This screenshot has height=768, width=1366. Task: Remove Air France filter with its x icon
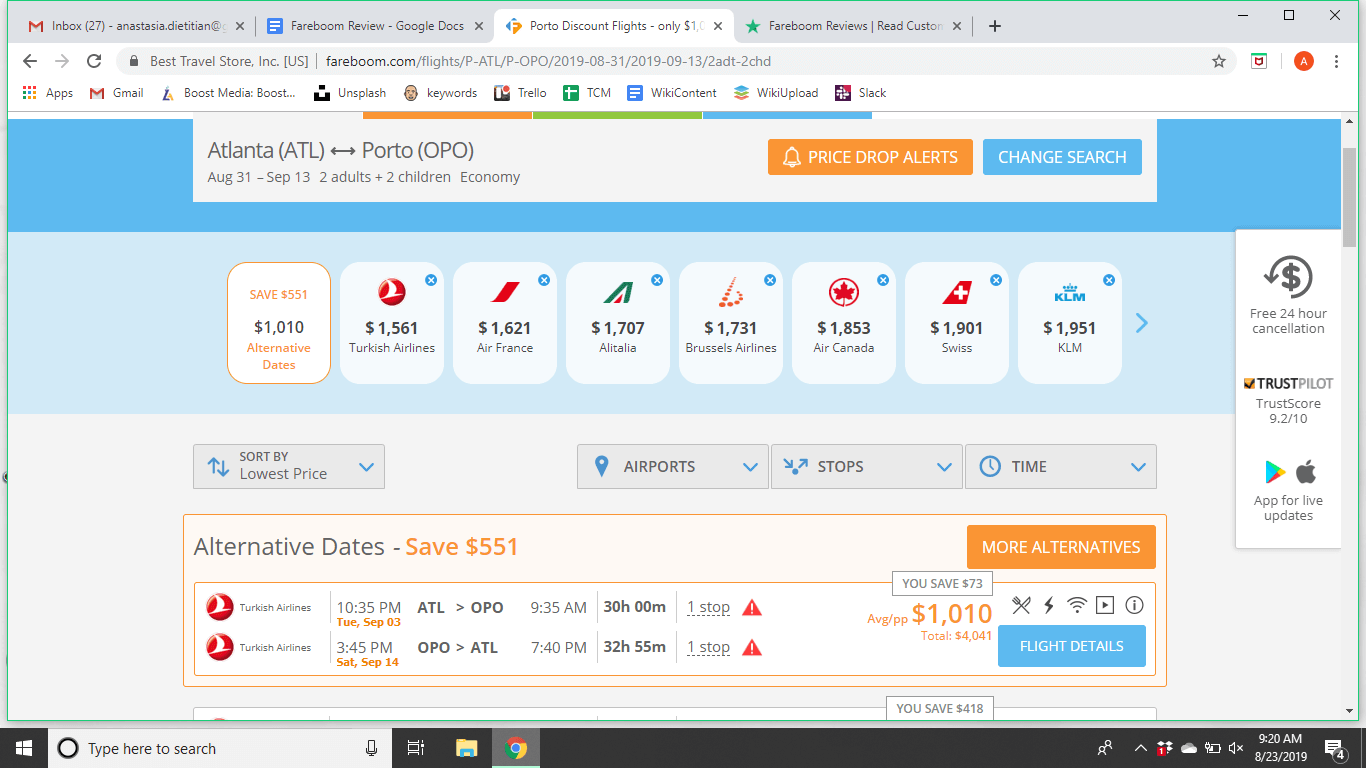544,280
